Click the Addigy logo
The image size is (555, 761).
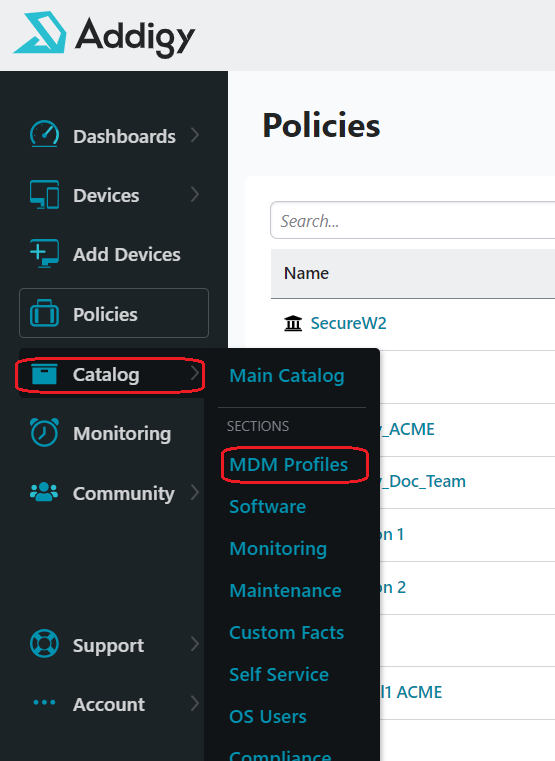pyautogui.click(x=104, y=35)
